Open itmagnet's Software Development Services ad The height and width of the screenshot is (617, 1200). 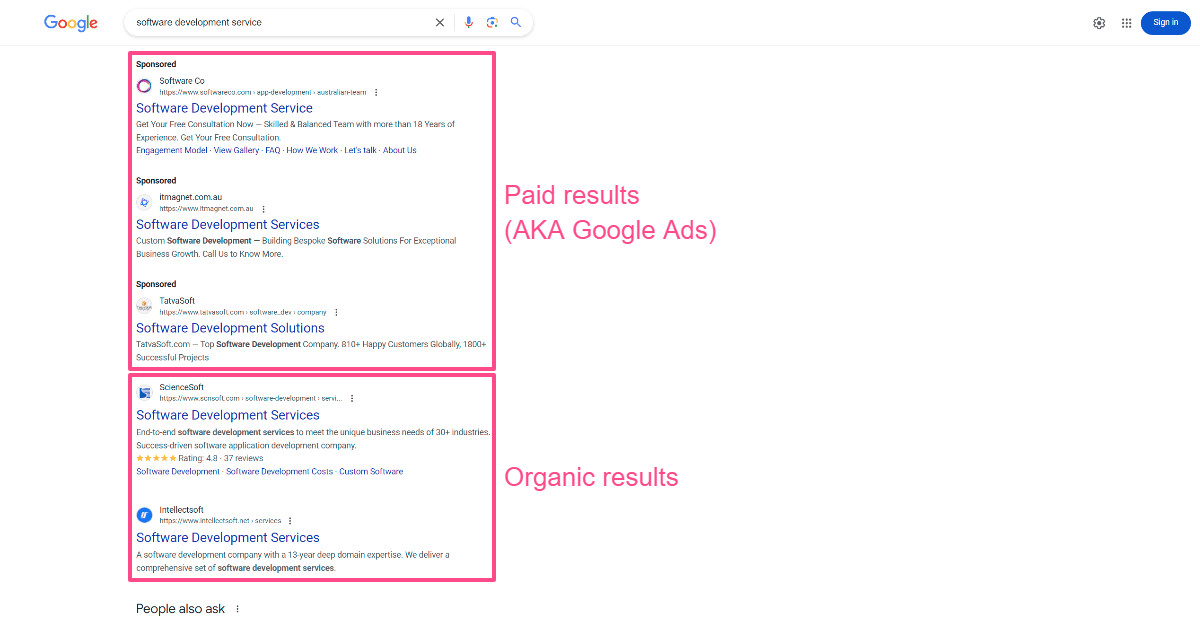coord(228,225)
